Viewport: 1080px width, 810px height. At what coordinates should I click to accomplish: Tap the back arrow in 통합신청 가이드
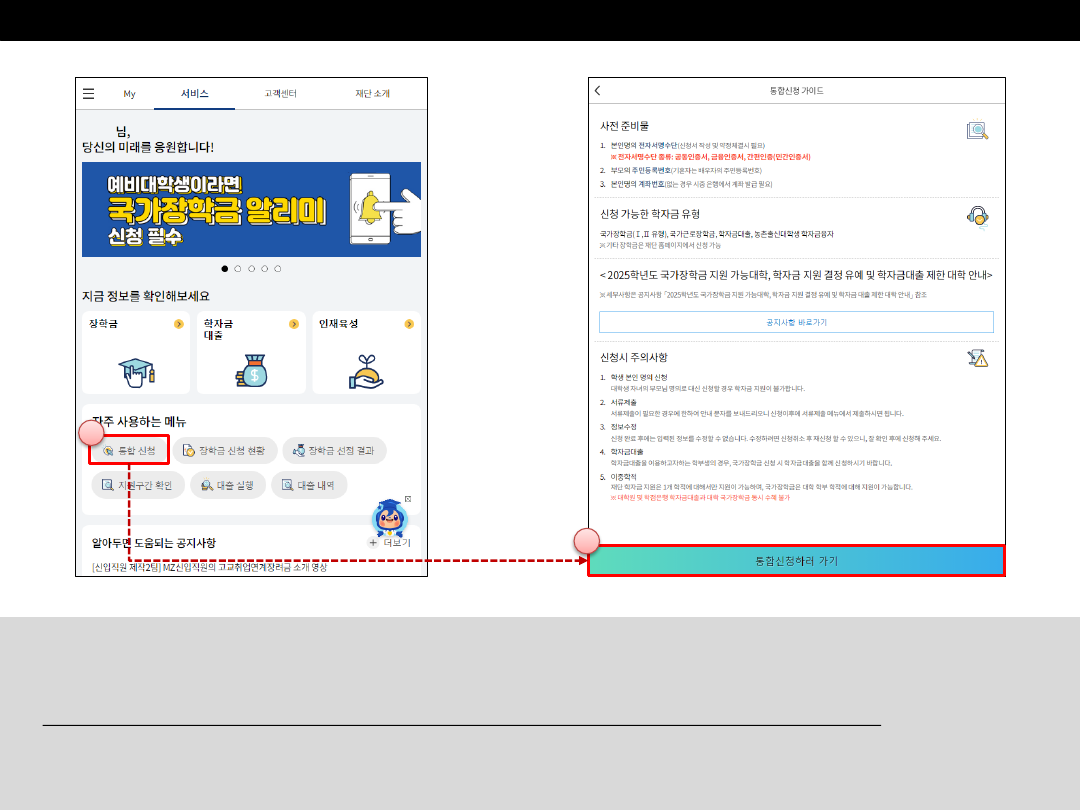[x=598, y=91]
